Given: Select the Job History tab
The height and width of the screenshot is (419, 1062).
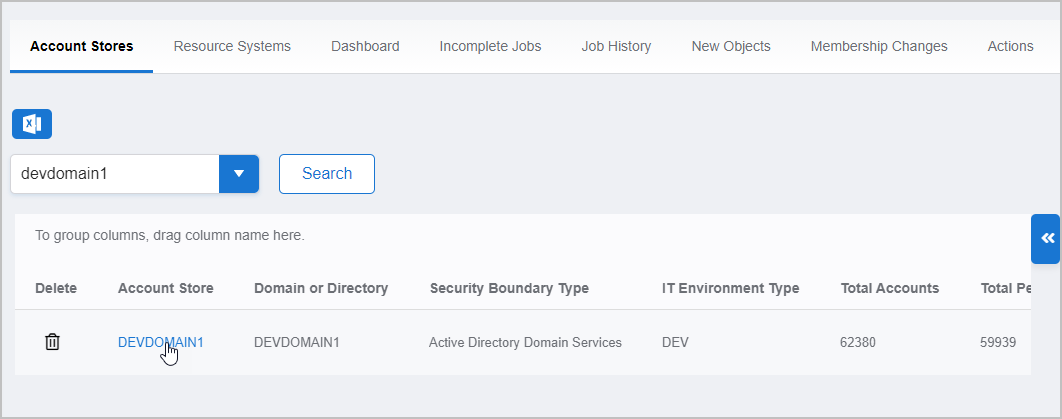Looking at the screenshot, I should [616, 46].
